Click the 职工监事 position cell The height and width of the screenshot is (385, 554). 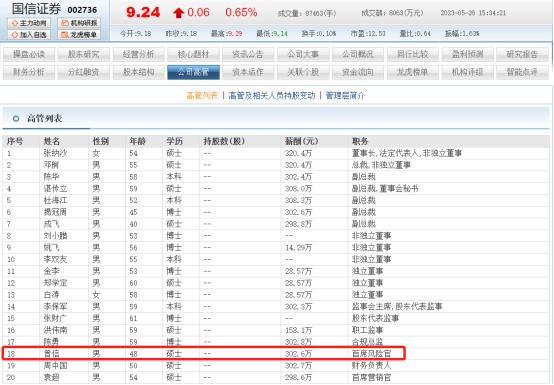(367, 330)
